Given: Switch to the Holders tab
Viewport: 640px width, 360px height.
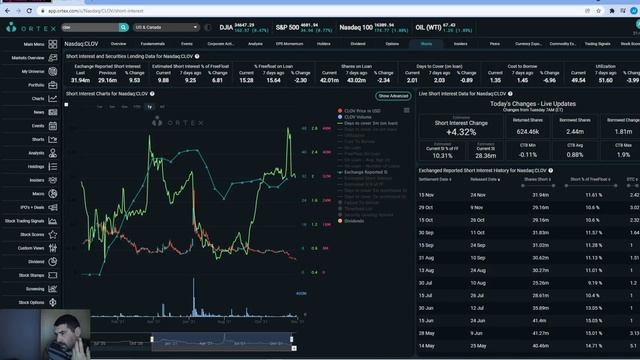Looking at the screenshot, I should tap(324, 44).
